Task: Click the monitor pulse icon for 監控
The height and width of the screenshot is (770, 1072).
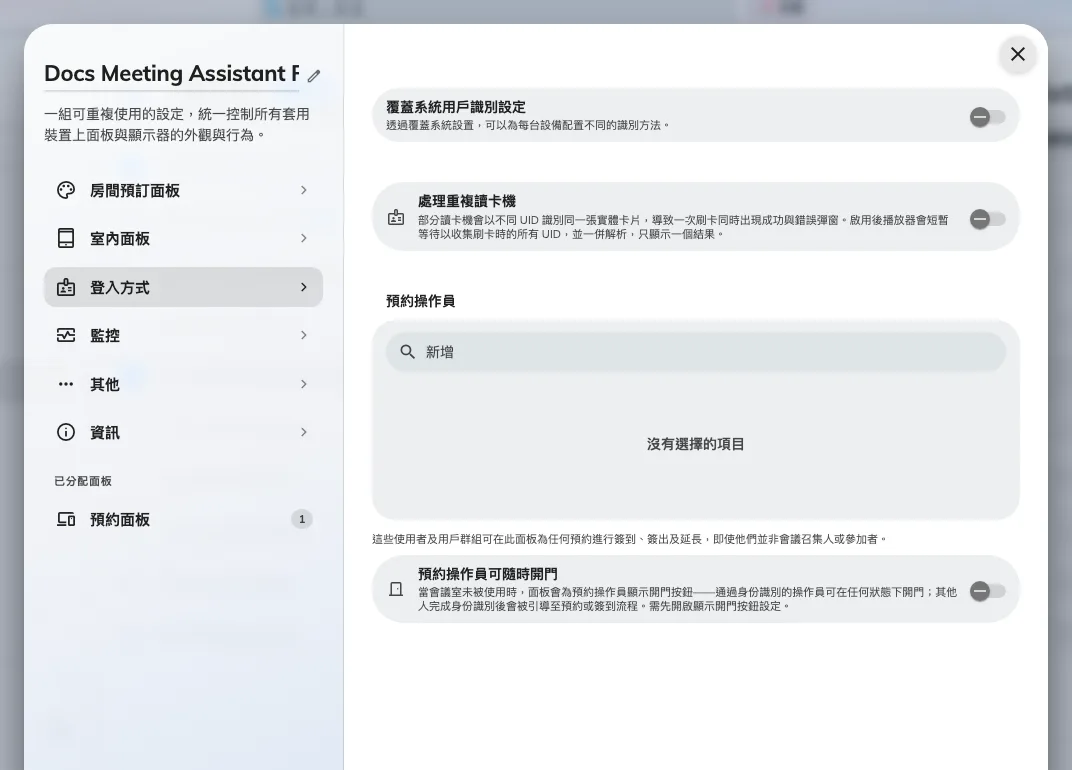Action: click(66, 335)
